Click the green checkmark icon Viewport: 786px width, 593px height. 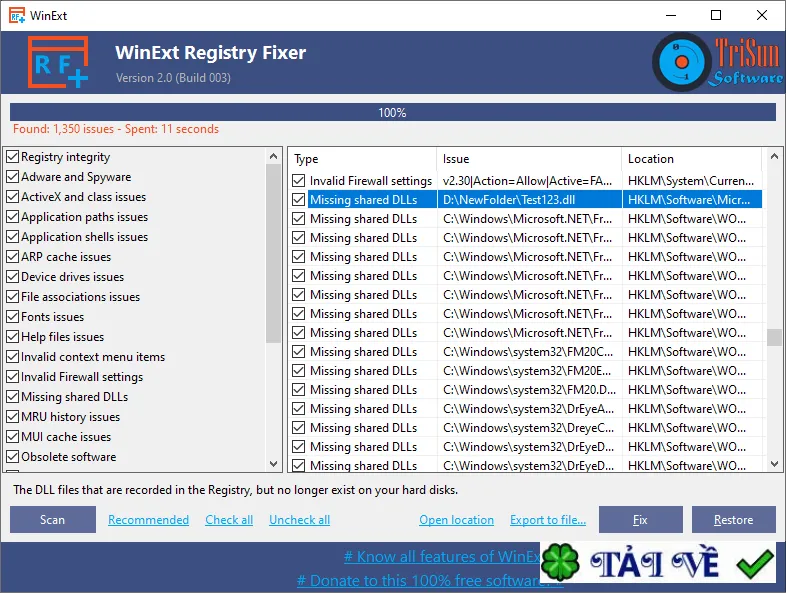[x=755, y=563]
